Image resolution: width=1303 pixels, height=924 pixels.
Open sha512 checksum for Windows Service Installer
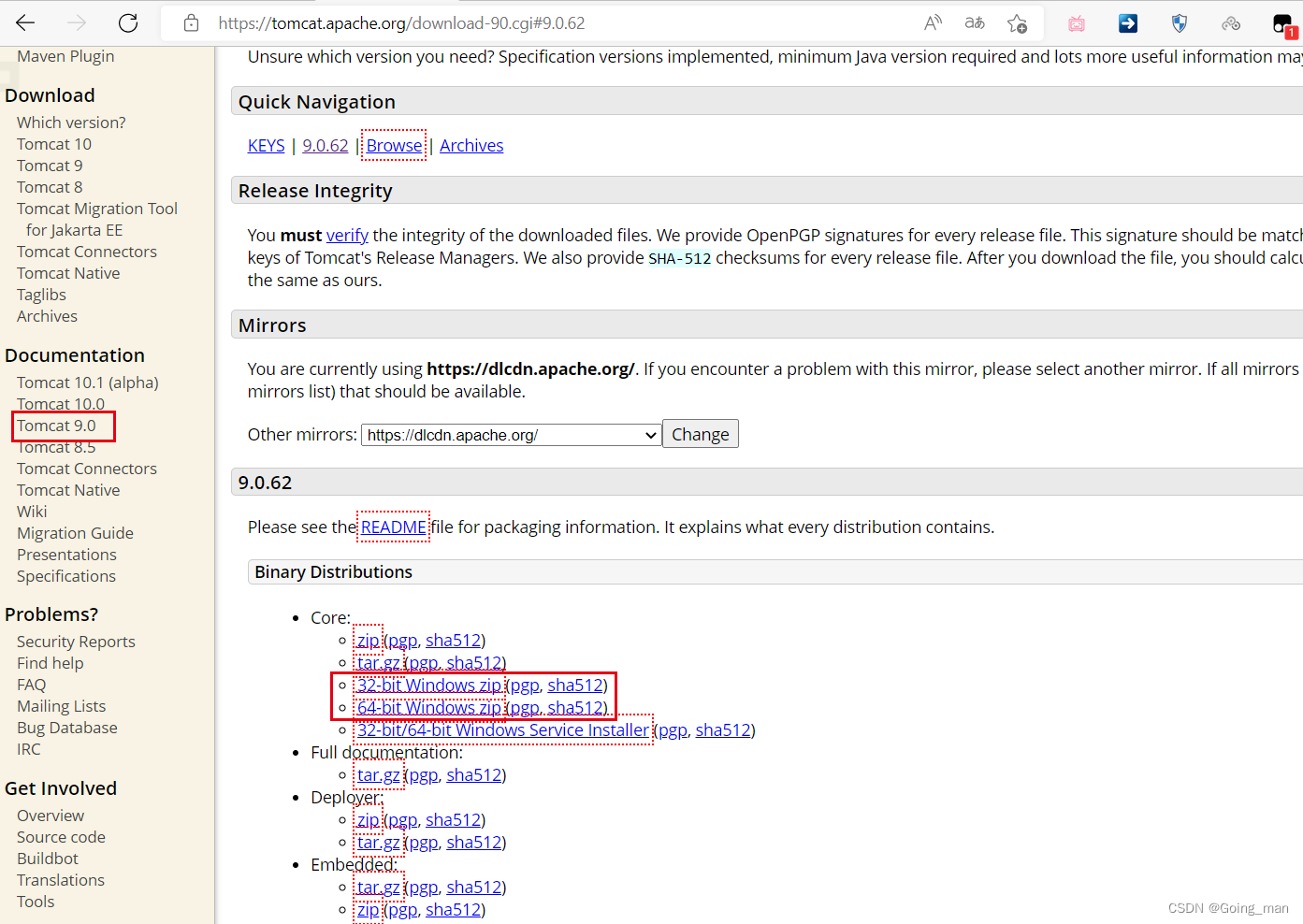point(723,730)
